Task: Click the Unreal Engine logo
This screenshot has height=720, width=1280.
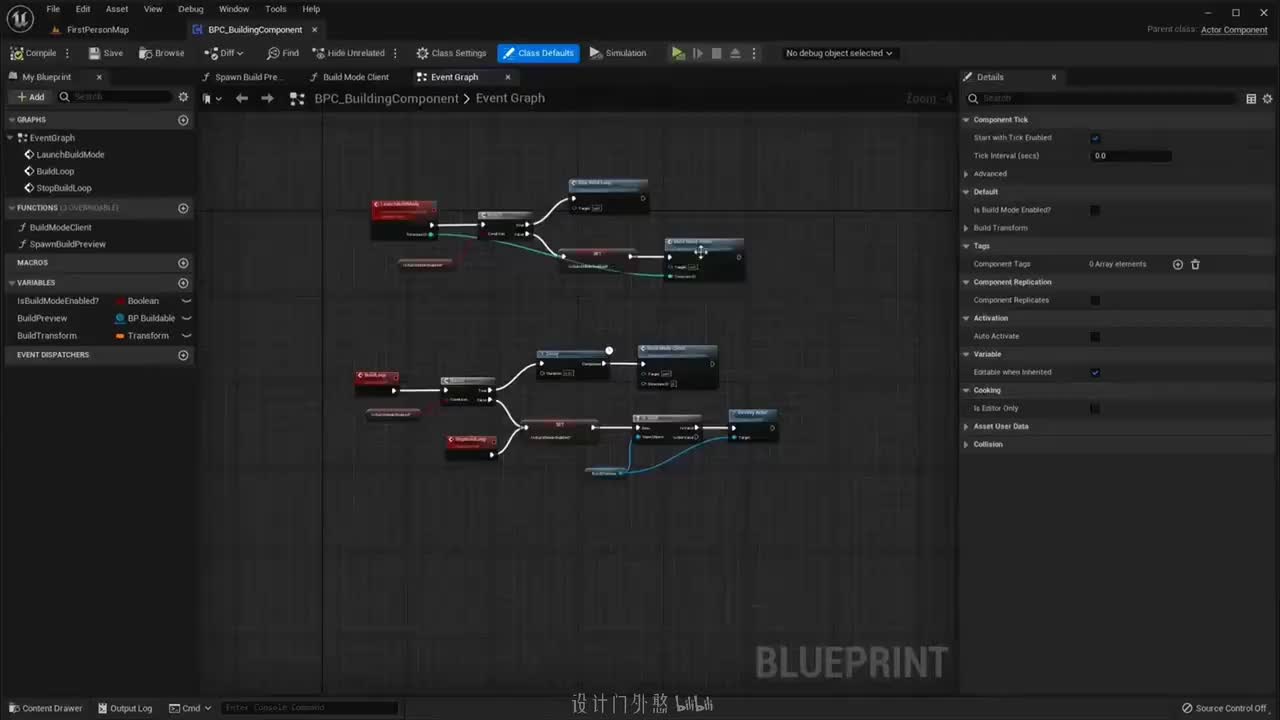Action: (20, 18)
